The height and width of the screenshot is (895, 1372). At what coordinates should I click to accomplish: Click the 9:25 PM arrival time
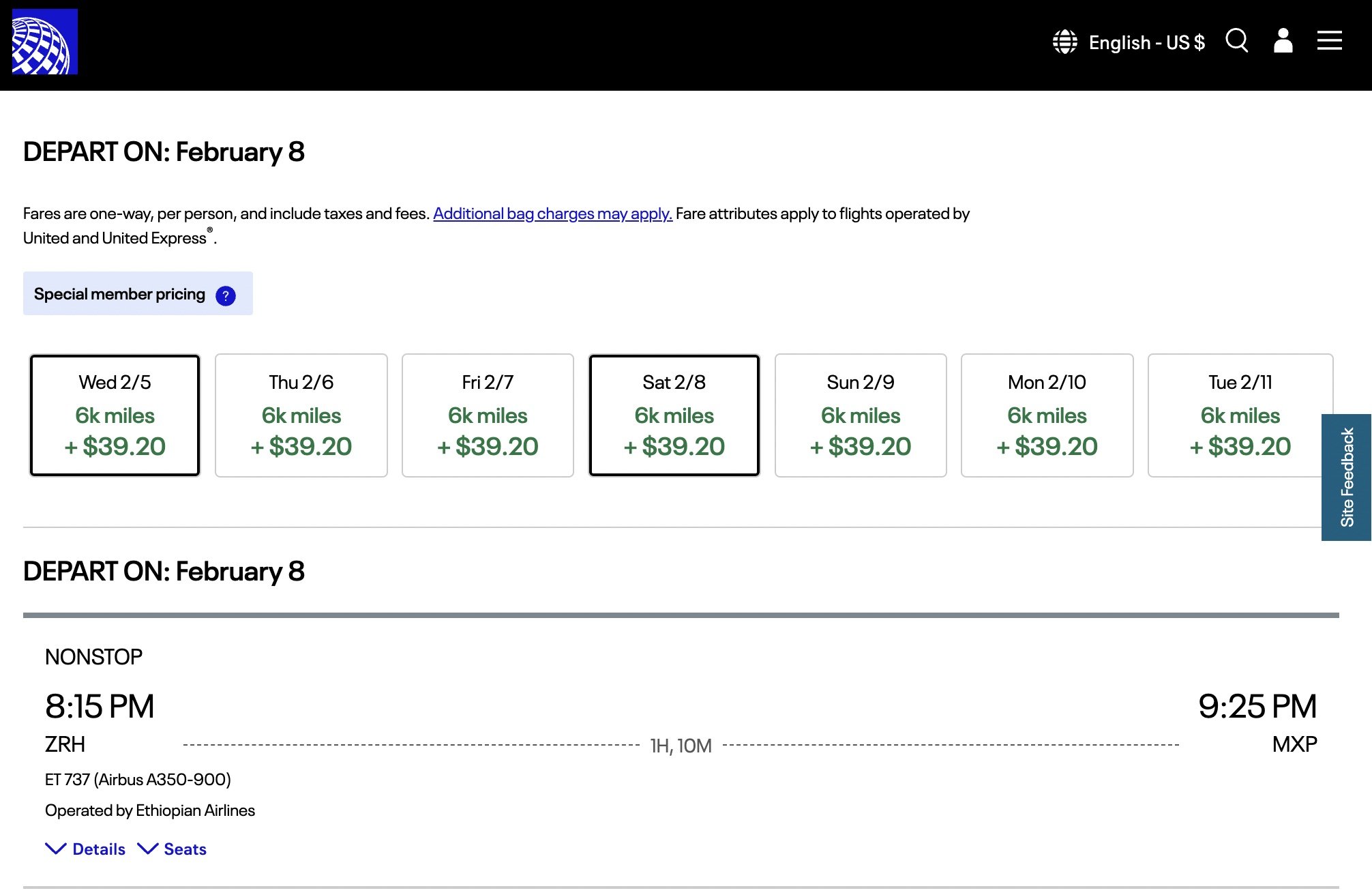pyautogui.click(x=1257, y=706)
